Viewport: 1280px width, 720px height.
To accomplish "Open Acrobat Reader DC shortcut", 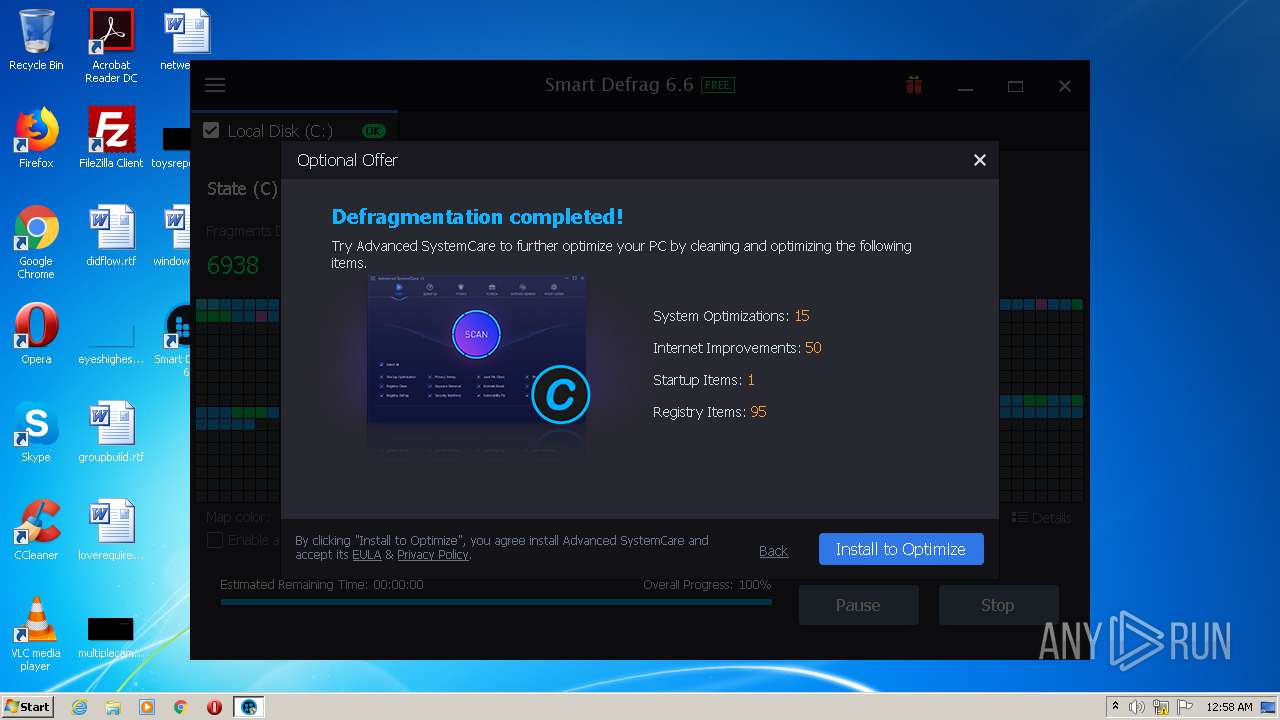I will [111, 46].
